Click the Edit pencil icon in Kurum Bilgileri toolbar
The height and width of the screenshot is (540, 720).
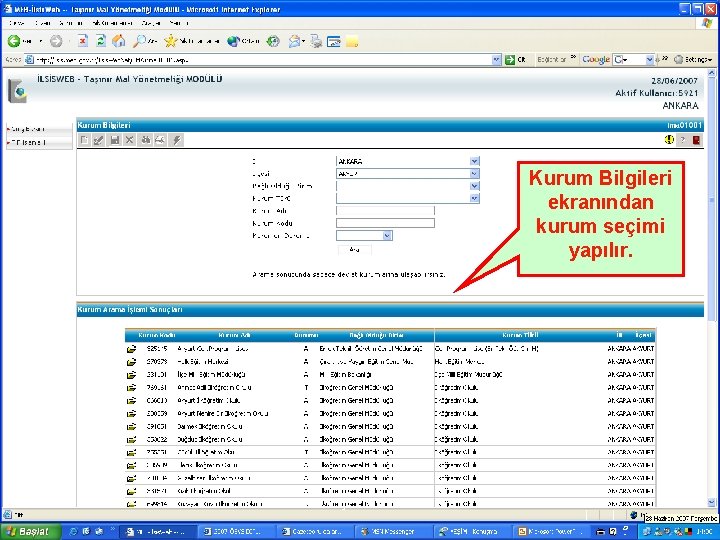pyautogui.click(x=99, y=140)
